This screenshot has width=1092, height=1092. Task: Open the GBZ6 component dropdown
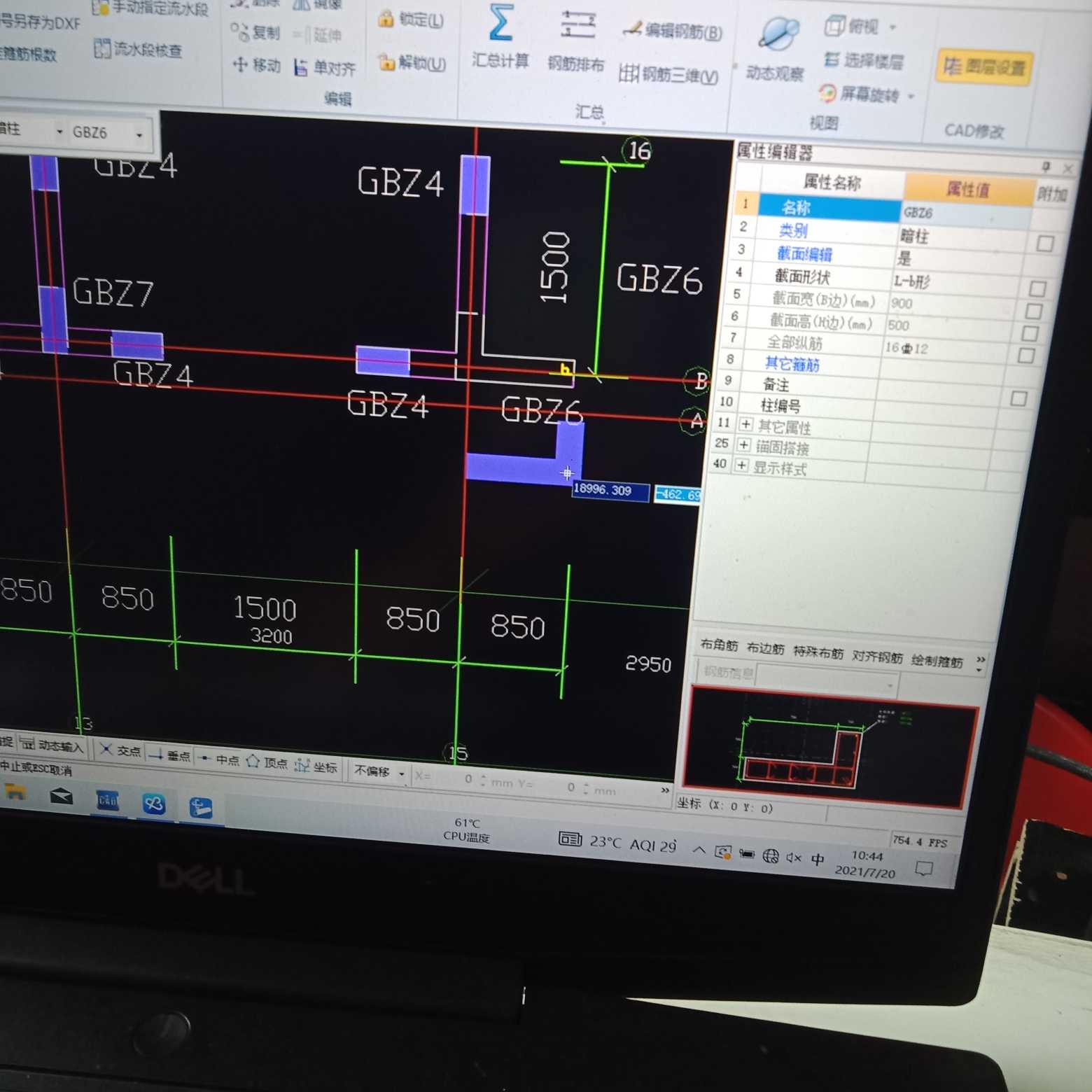139,134
